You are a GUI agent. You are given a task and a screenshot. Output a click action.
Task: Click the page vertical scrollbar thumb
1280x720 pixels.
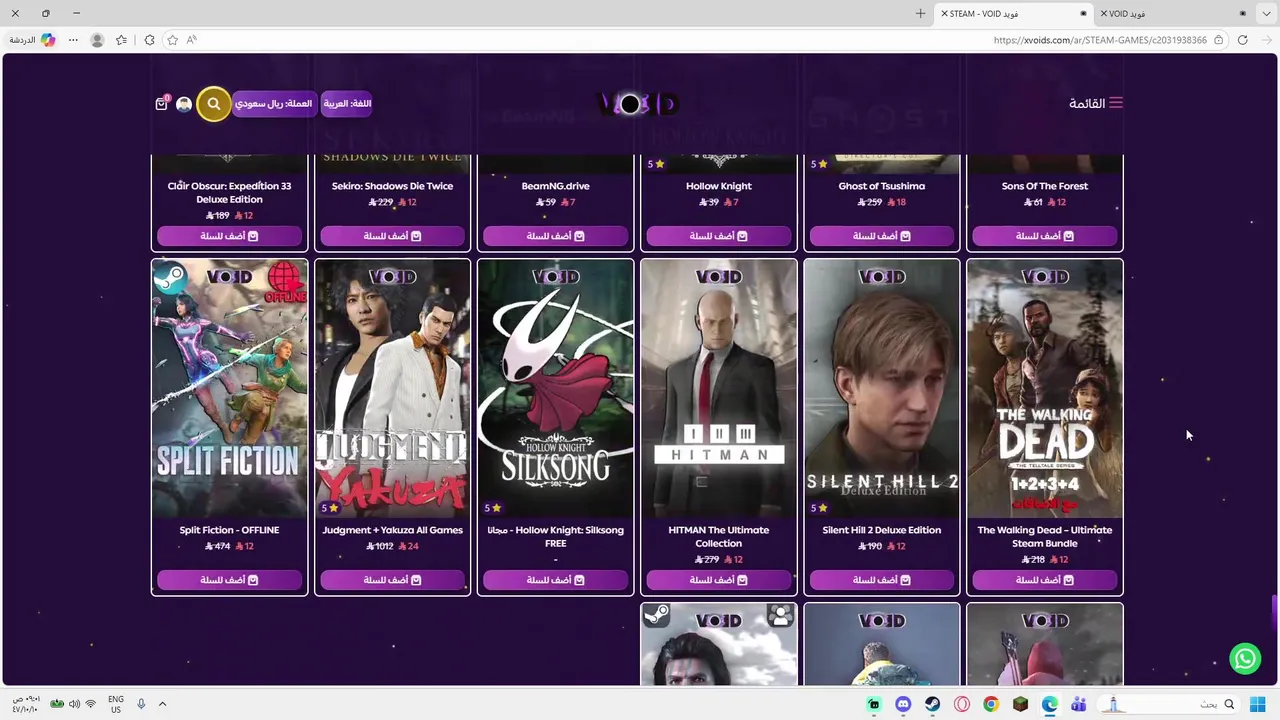point(1274,612)
